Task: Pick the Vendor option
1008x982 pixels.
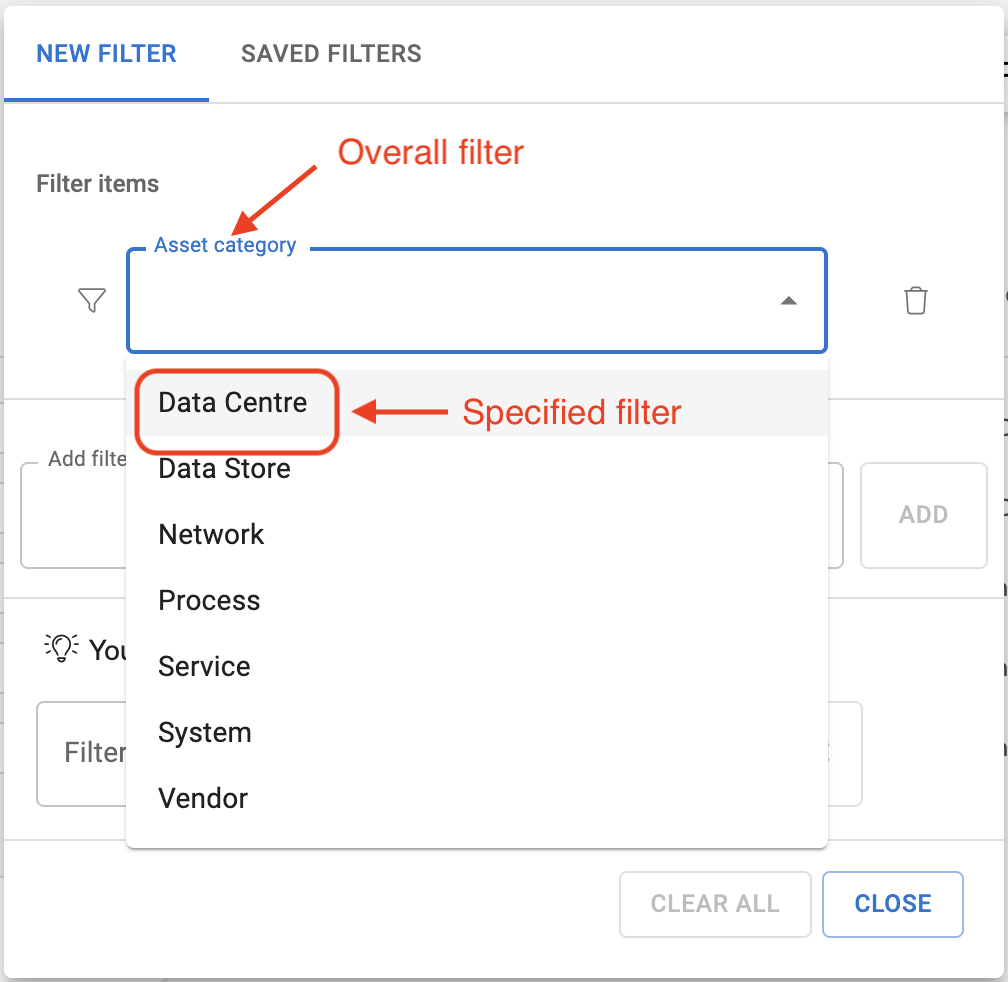Action: (203, 798)
